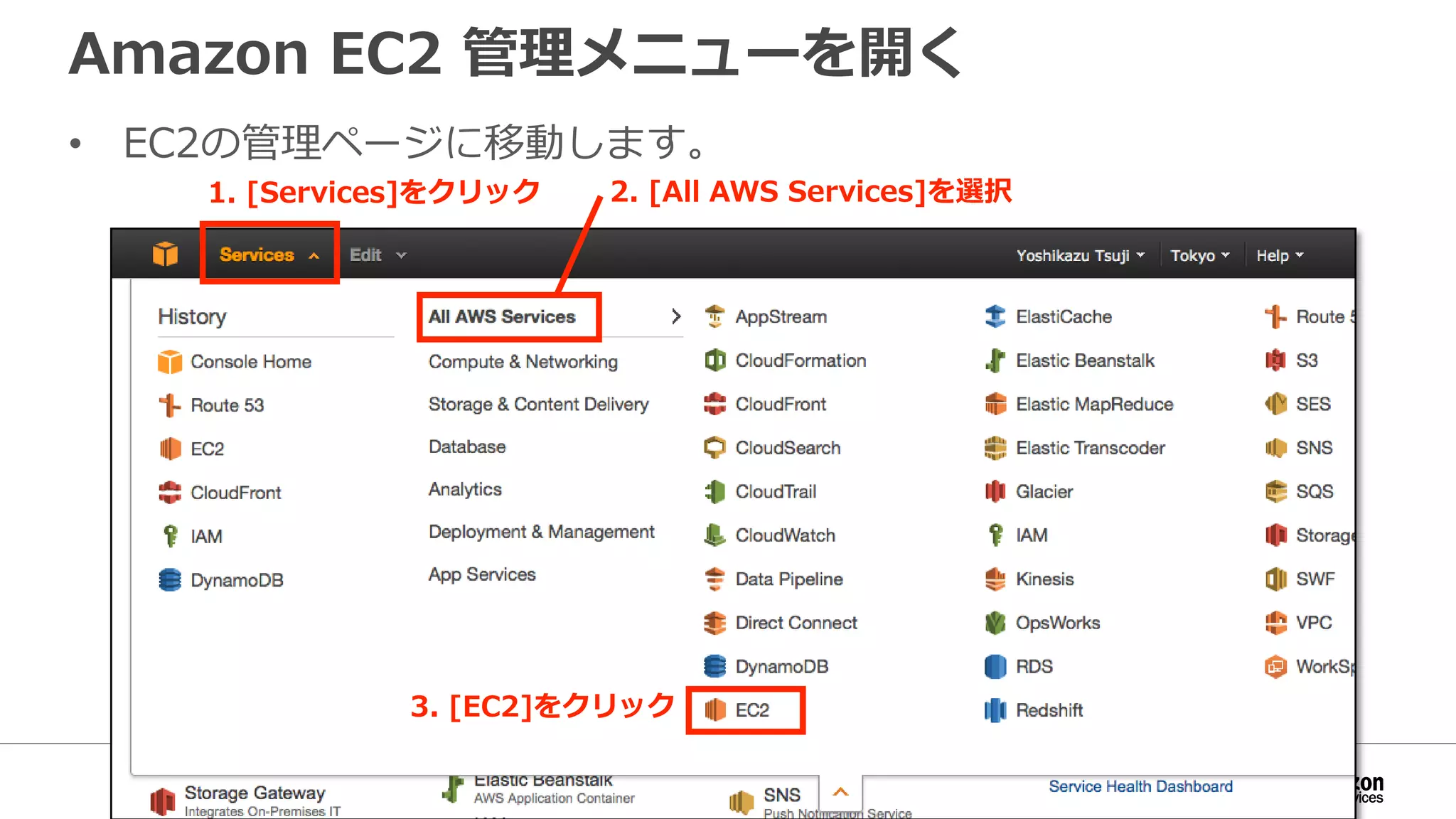Click the Redshift service icon
The image size is (1456, 819).
[x=995, y=710]
